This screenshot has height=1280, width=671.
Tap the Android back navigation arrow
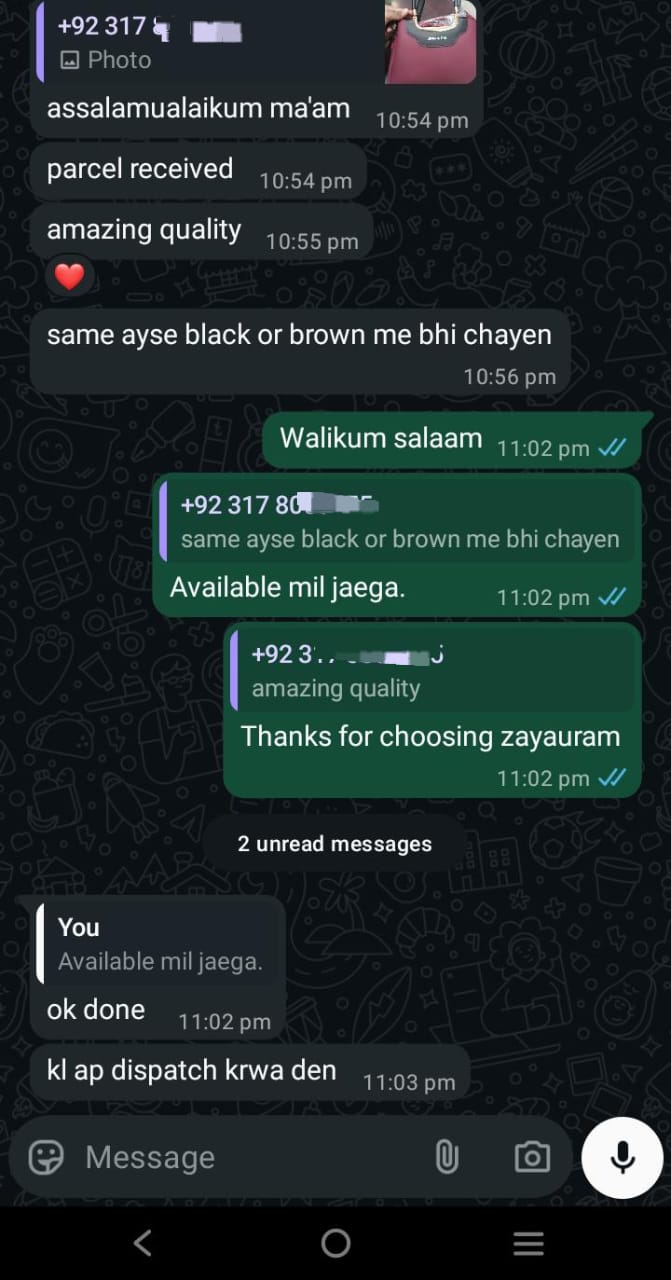143,1243
